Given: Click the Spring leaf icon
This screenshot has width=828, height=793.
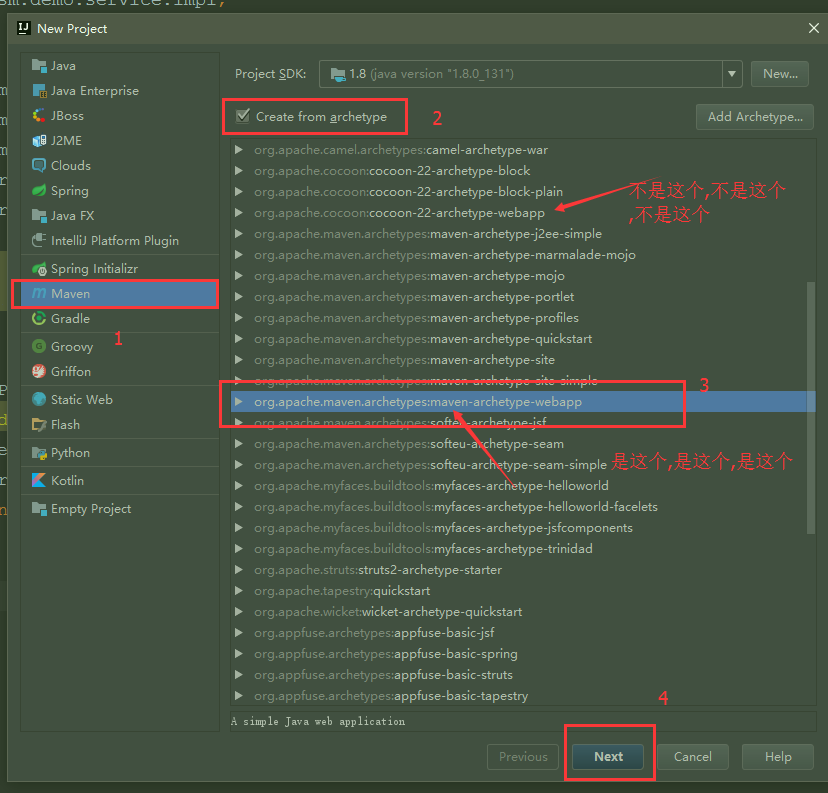Looking at the screenshot, I should (39, 191).
